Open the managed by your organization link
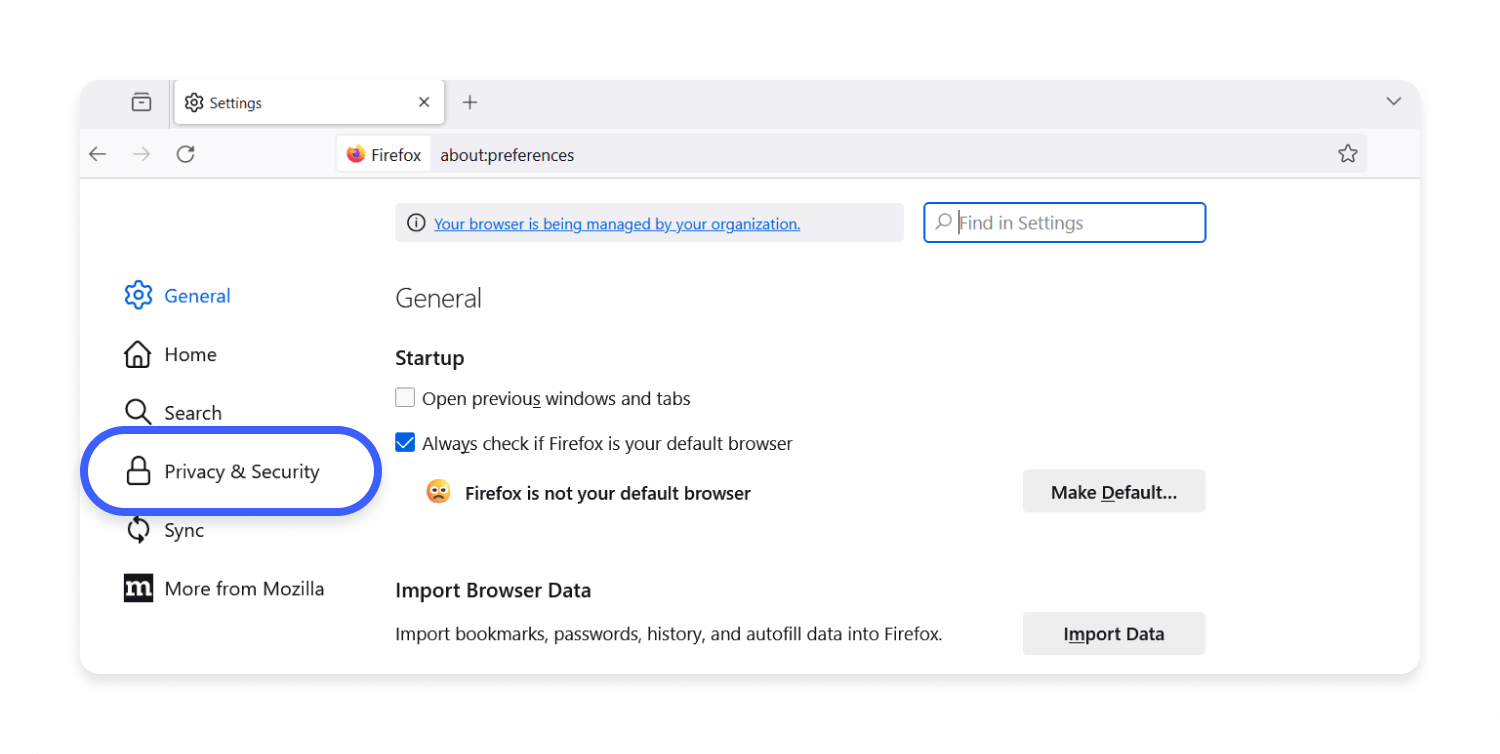The width and height of the screenshot is (1500, 754). tap(617, 224)
